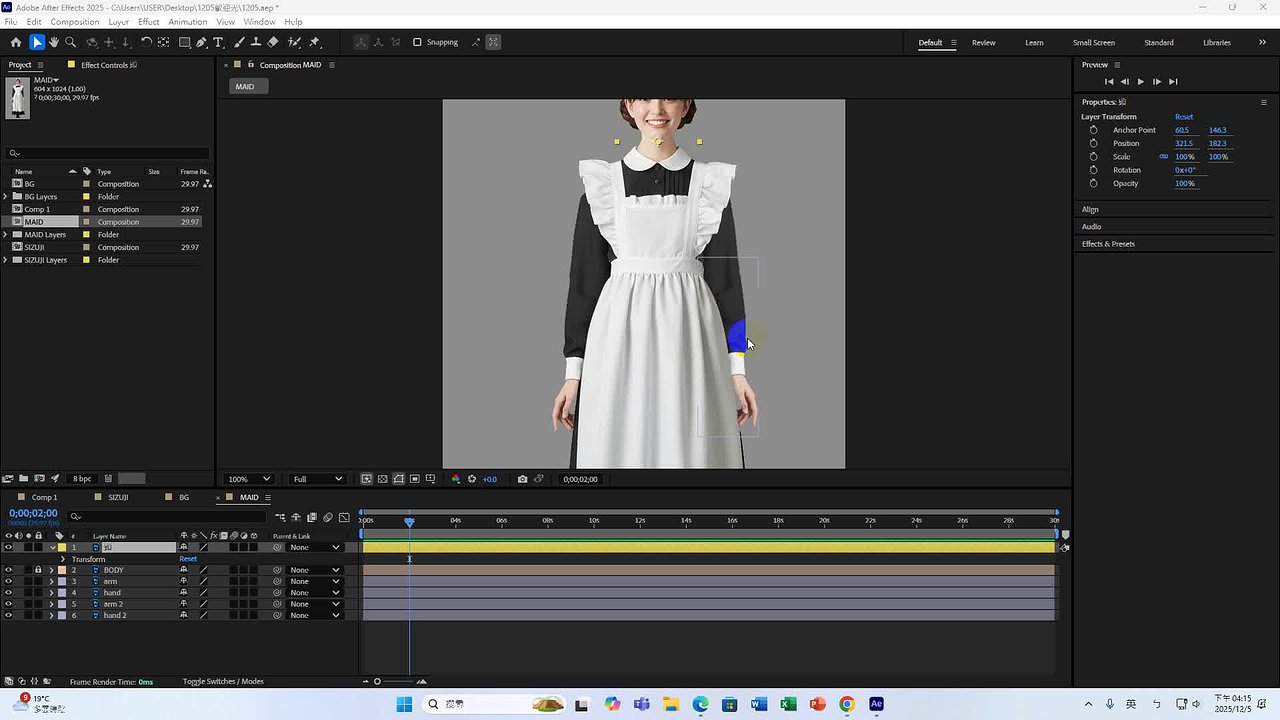Enable the Snapping checkbox
Screen dimensions: 1280x720
tap(417, 42)
